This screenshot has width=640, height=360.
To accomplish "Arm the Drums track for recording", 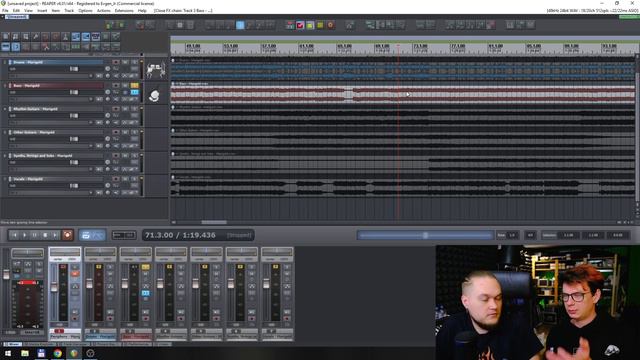I will click(116, 62).
